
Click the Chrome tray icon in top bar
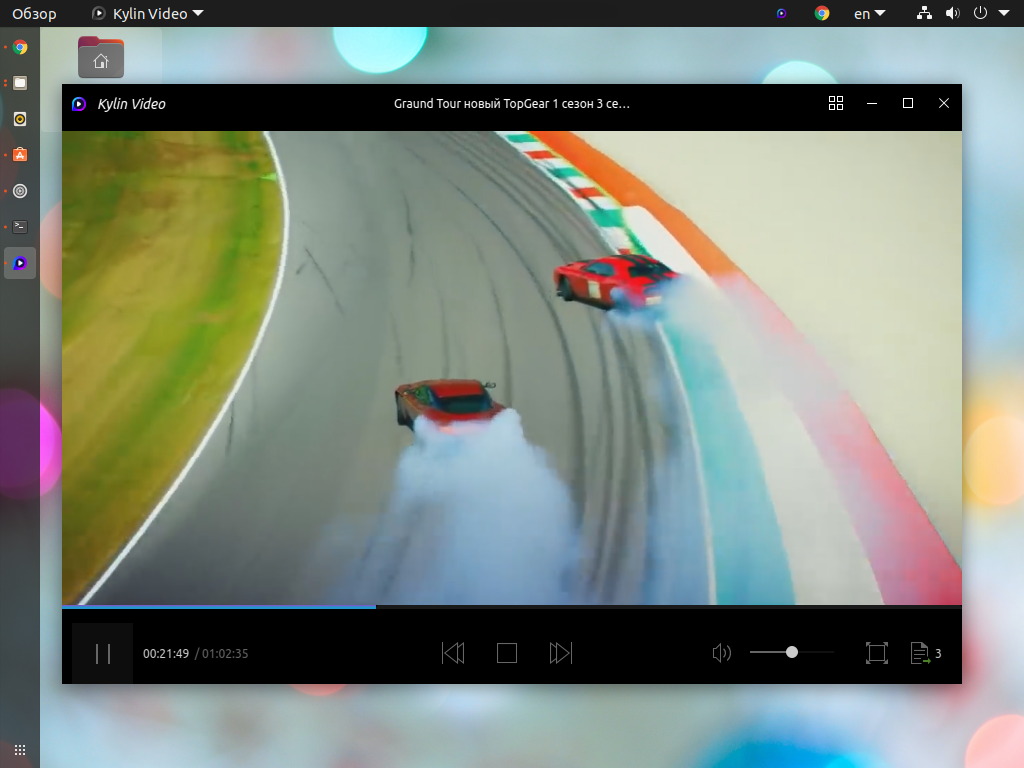coord(822,13)
